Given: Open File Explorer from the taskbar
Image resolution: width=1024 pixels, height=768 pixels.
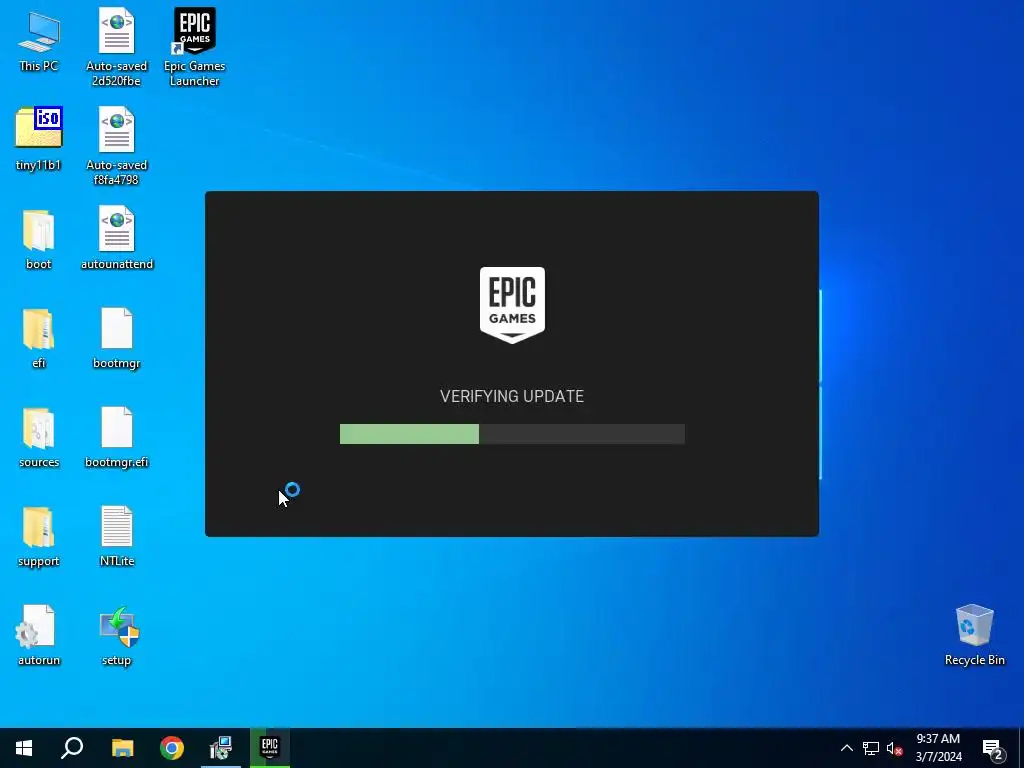Looking at the screenshot, I should coord(122,748).
